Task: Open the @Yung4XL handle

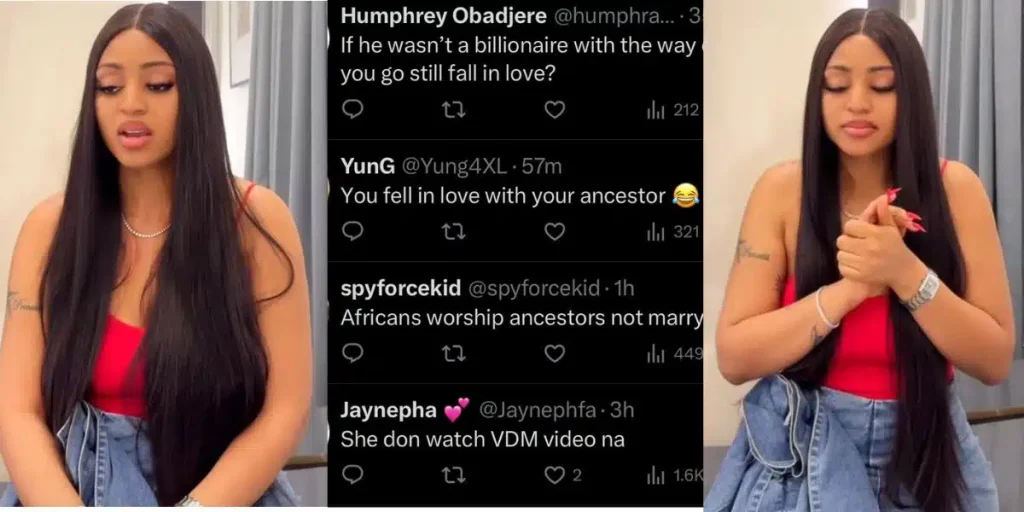Action: [454, 167]
